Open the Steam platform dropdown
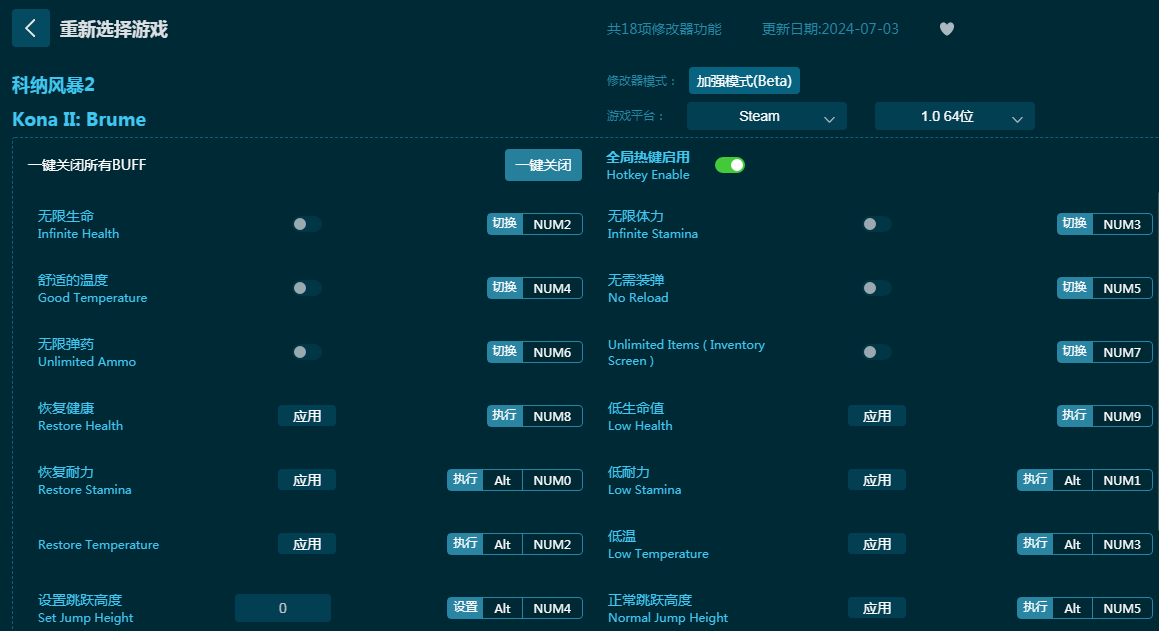The height and width of the screenshot is (631, 1159). click(x=767, y=116)
